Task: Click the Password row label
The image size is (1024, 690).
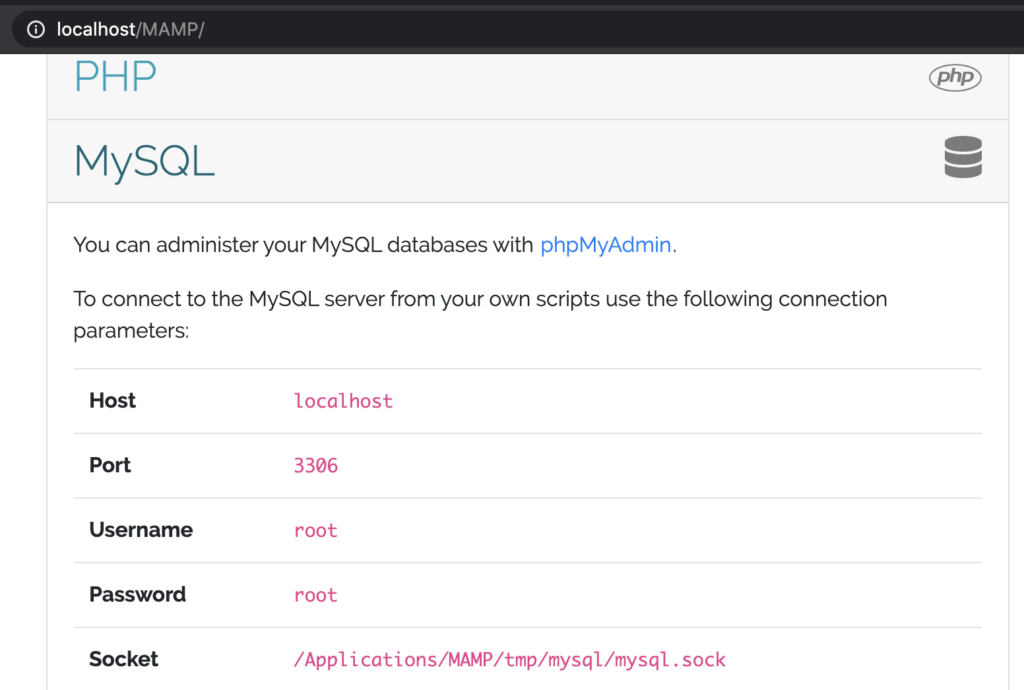Action: pyautogui.click(x=138, y=594)
